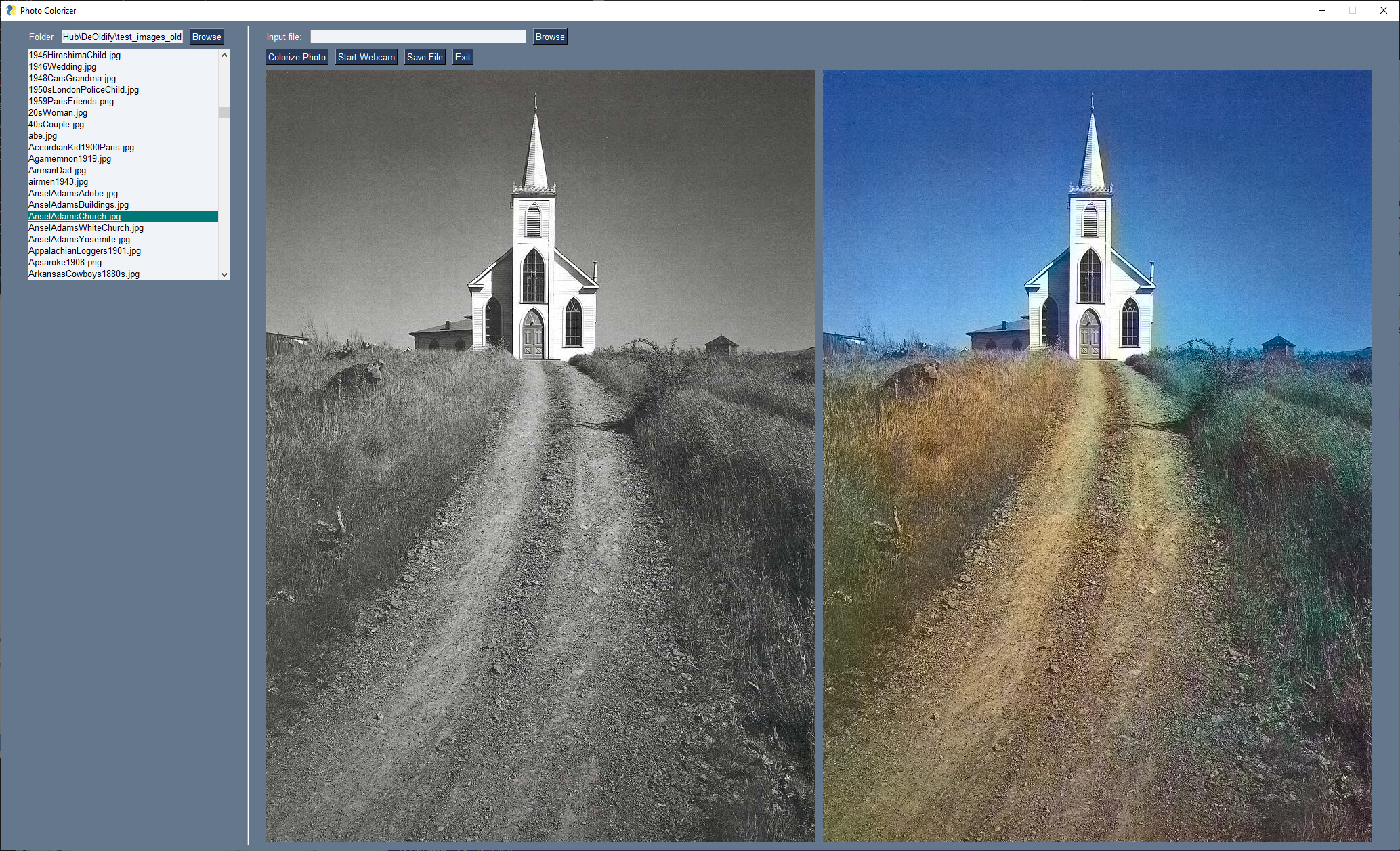The width and height of the screenshot is (1400, 851).
Task: Click the Save File button
Action: tap(425, 57)
